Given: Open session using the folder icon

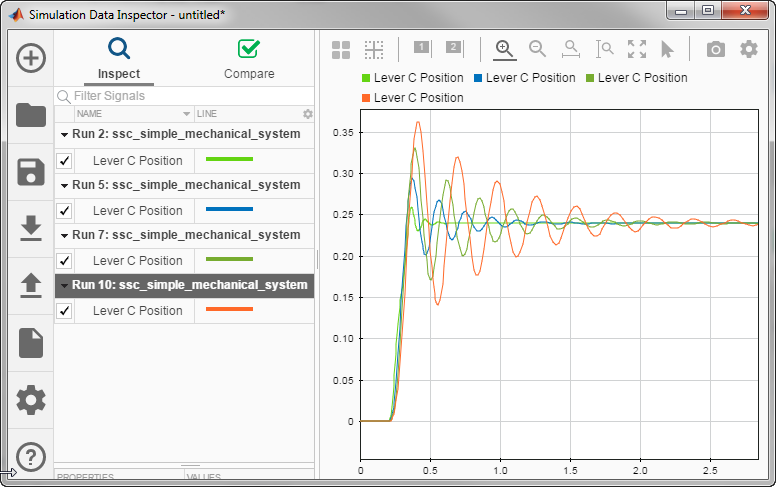Looking at the screenshot, I should 31,115.
